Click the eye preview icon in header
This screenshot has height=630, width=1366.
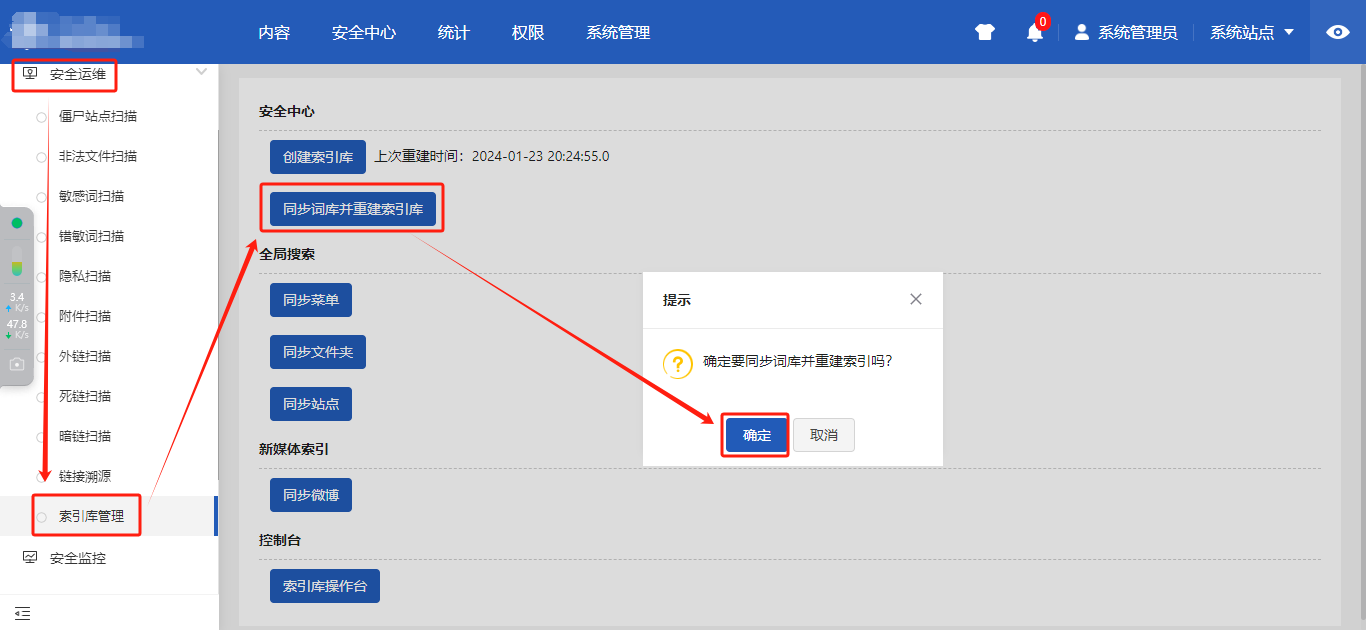click(x=1337, y=32)
